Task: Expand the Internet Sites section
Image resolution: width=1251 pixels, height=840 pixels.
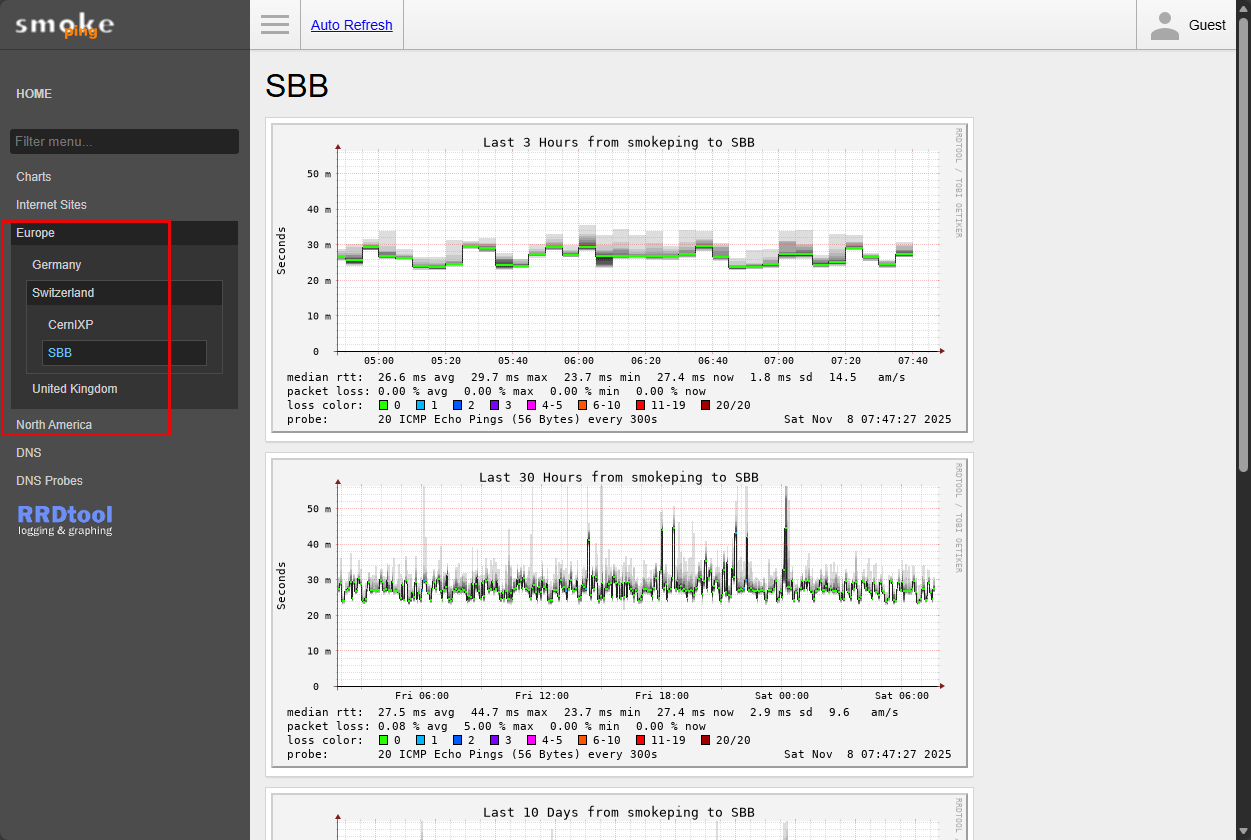Action: tap(51, 205)
